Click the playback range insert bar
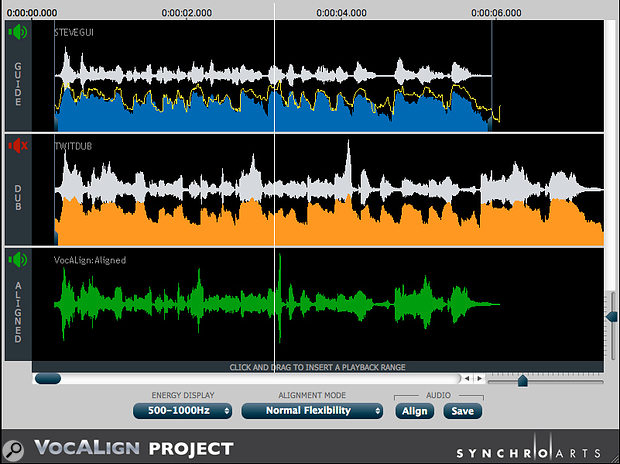 318,367
